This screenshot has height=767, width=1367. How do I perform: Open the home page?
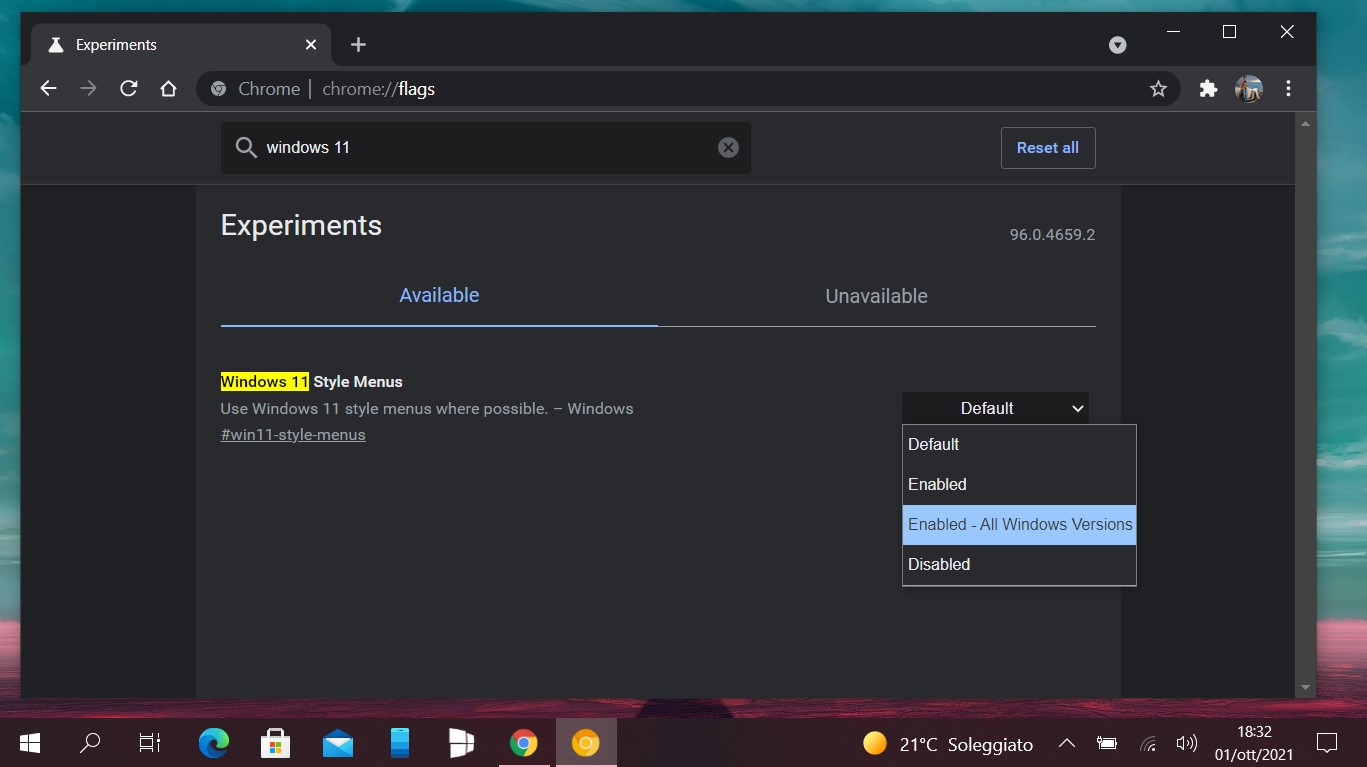tap(168, 89)
